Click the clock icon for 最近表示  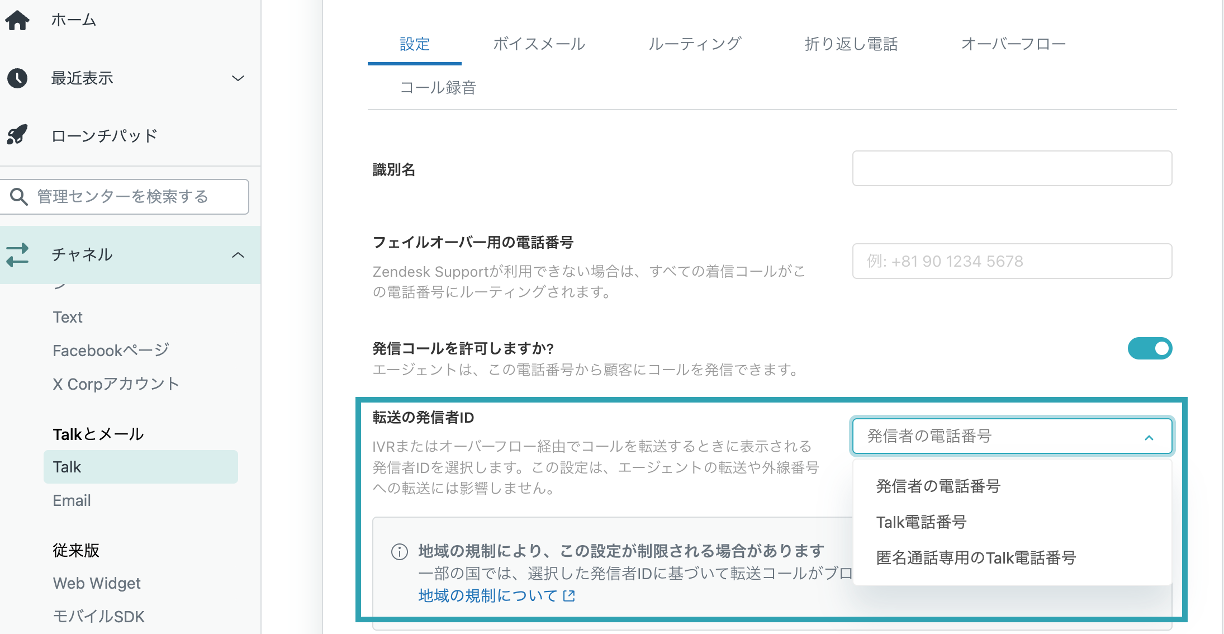point(17,78)
